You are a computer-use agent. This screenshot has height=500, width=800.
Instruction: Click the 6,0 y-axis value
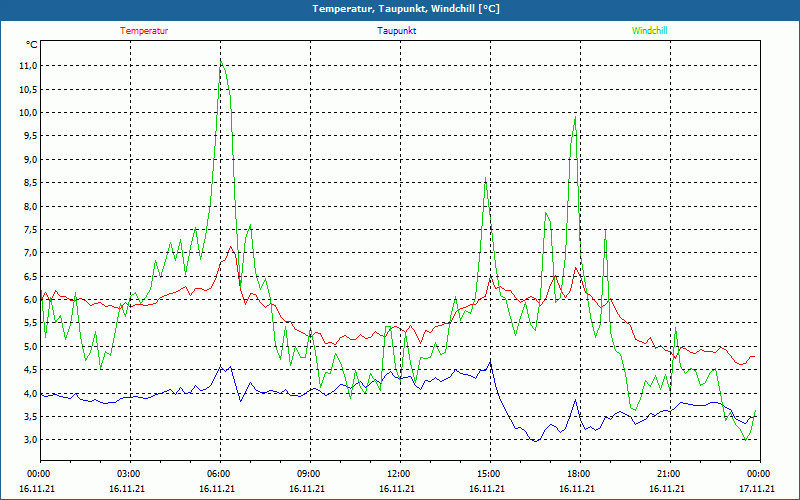click(x=30, y=299)
